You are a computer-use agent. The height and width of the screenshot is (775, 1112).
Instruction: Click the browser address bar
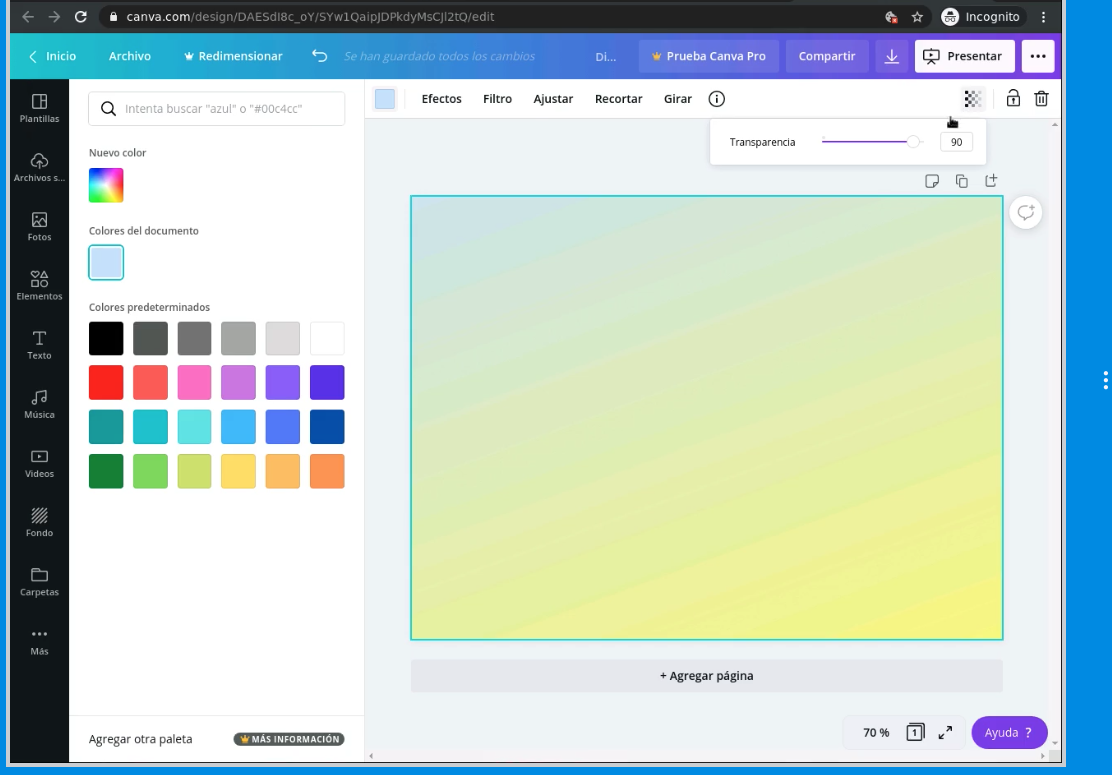click(x=489, y=16)
